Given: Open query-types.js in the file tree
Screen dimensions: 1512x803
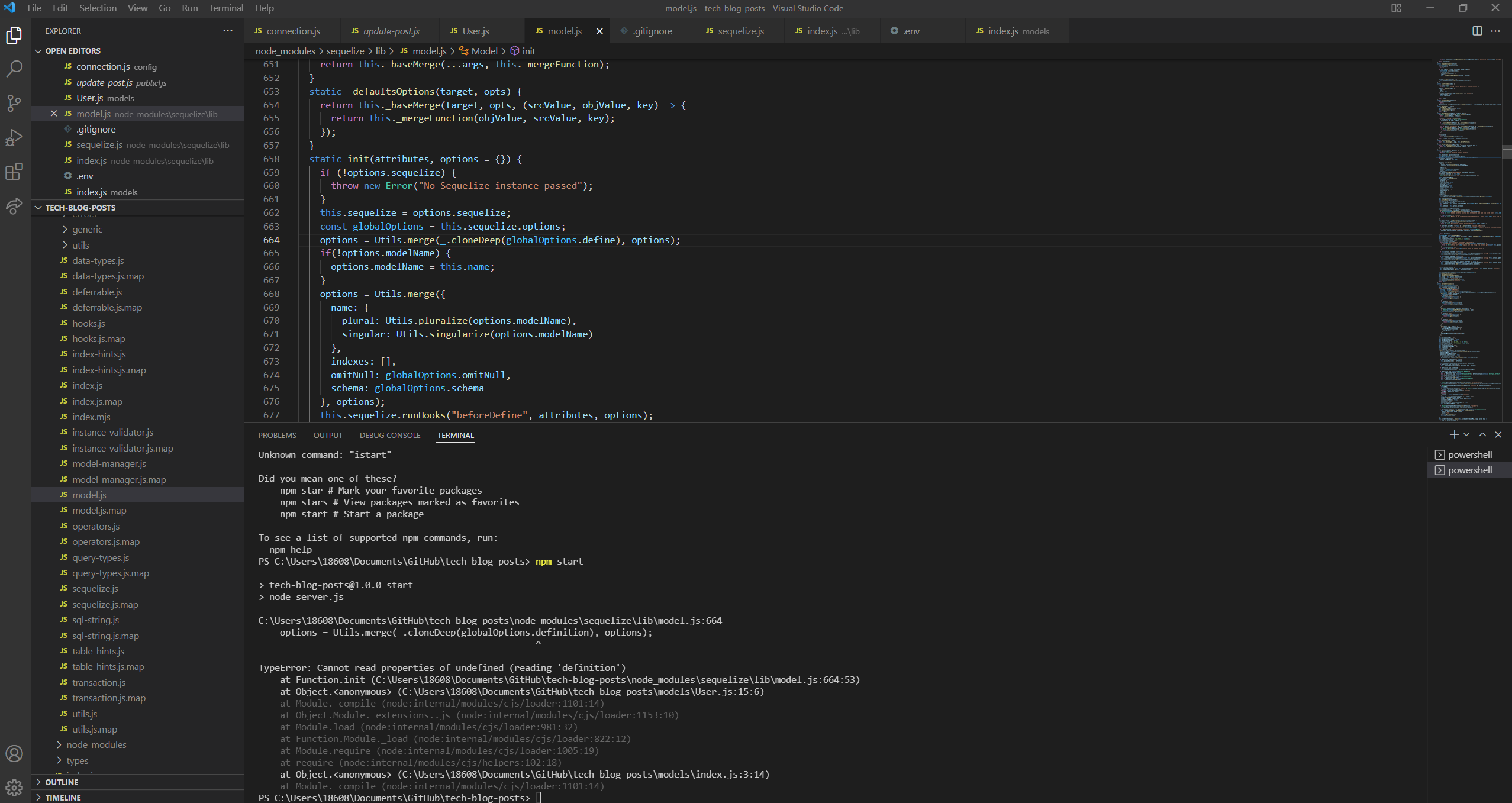Looking at the screenshot, I should (x=101, y=557).
